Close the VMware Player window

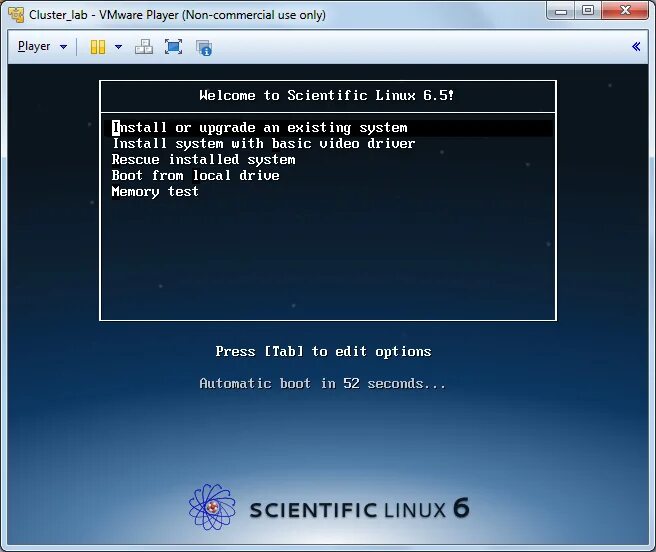(x=625, y=11)
